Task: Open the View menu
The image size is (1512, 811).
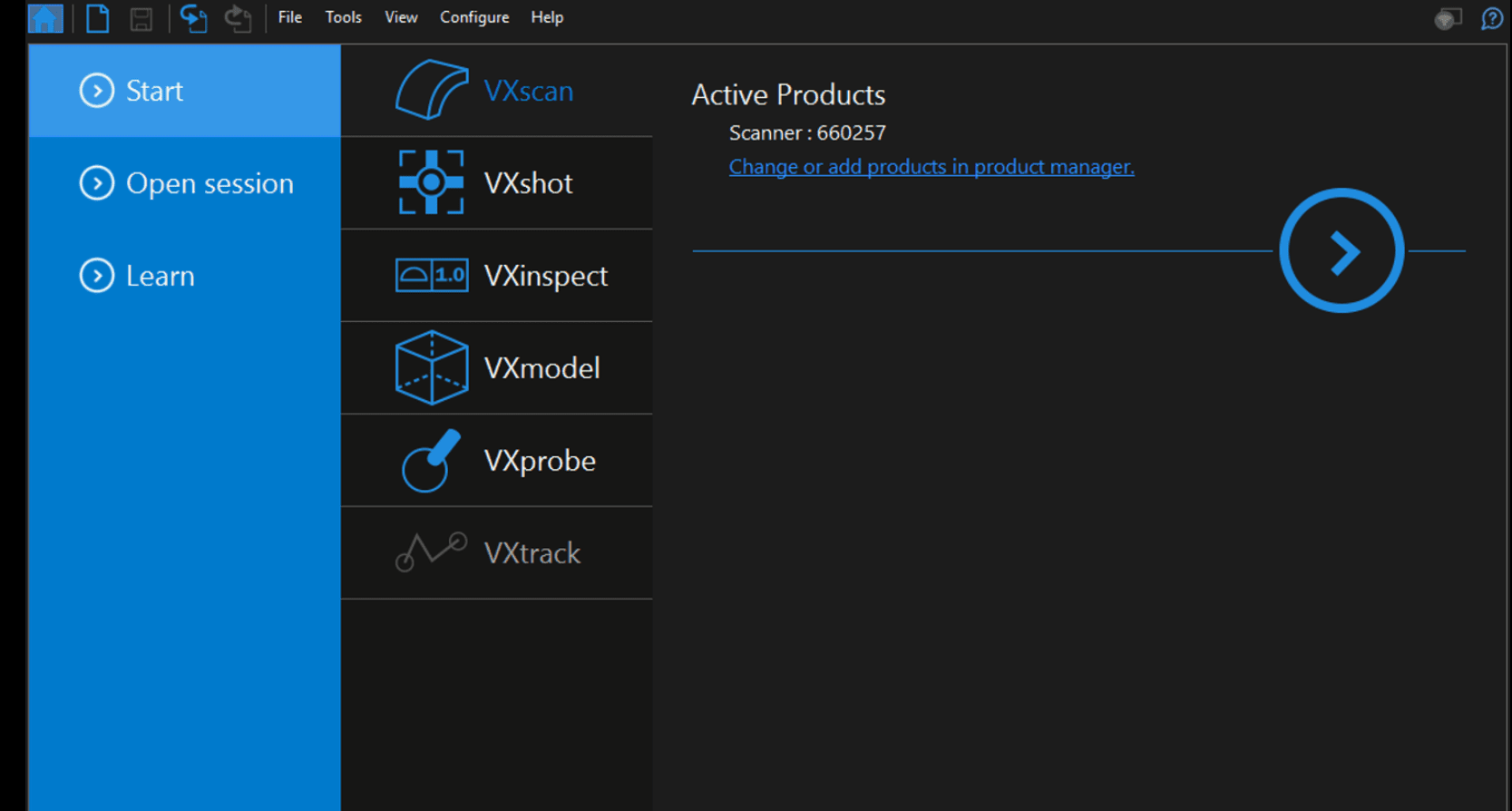Action: point(401,17)
